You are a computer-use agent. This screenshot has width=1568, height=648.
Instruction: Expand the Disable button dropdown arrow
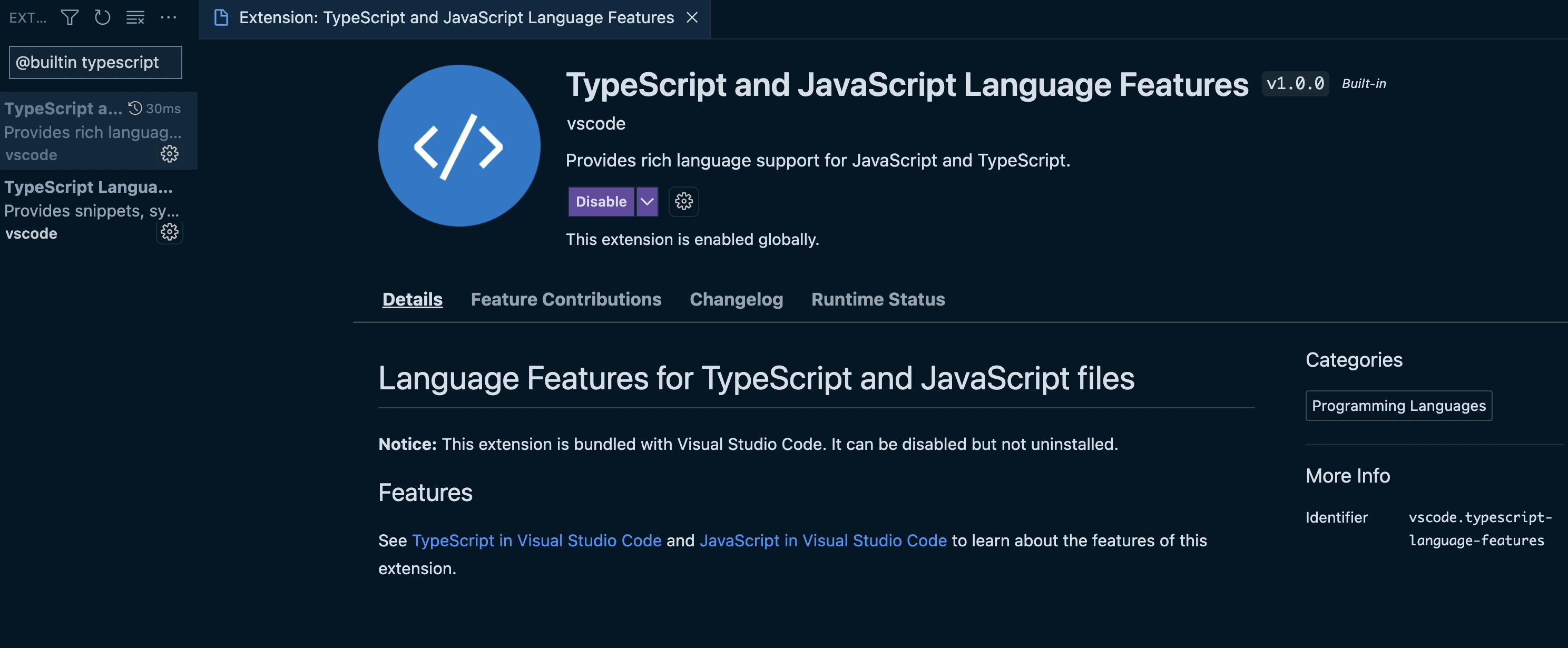tap(647, 201)
